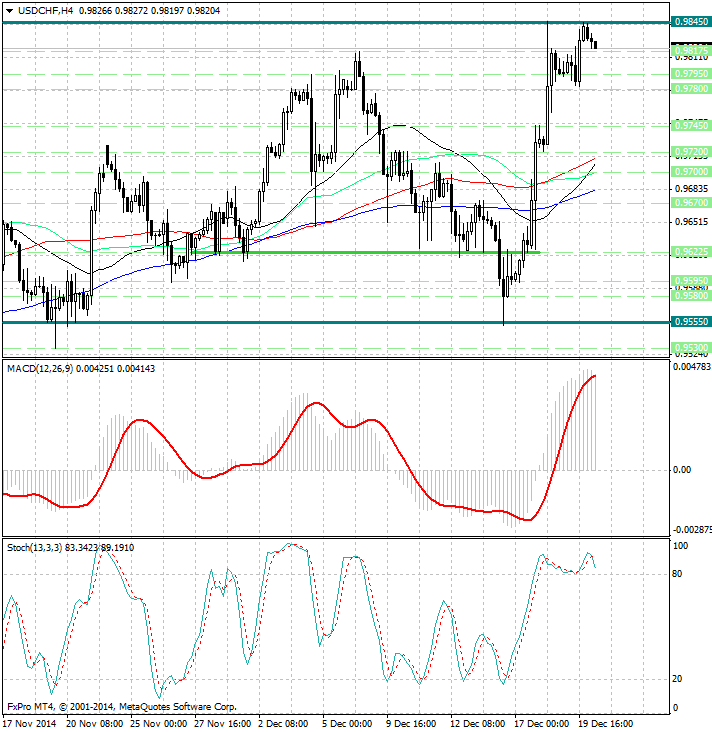The height and width of the screenshot is (732, 712).
Task: Select the 0.96700 price level label
Action: click(x=691, y=203)
